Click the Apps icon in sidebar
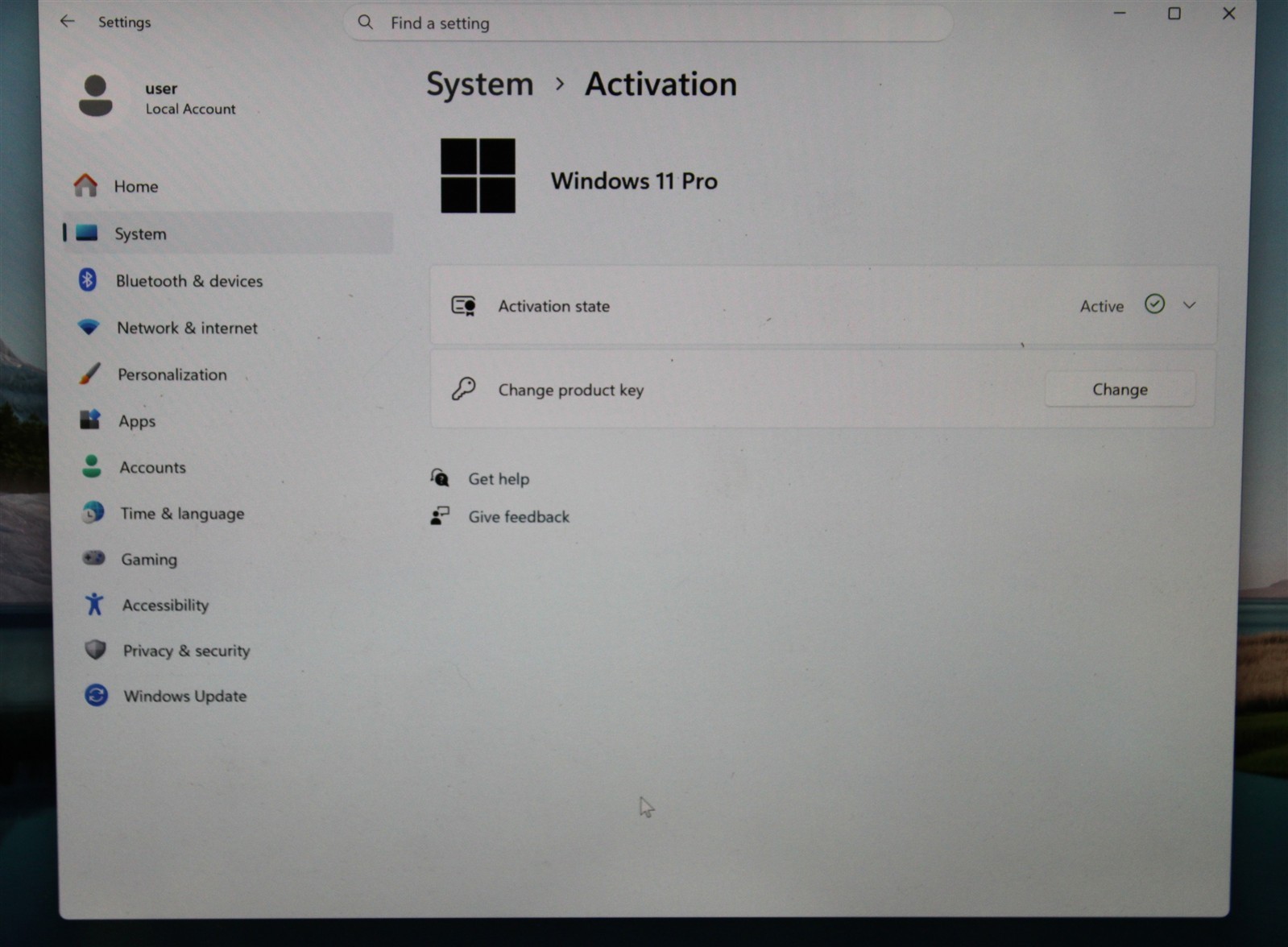This screenshot has width=1288, height=947. [x=90, y=420]
